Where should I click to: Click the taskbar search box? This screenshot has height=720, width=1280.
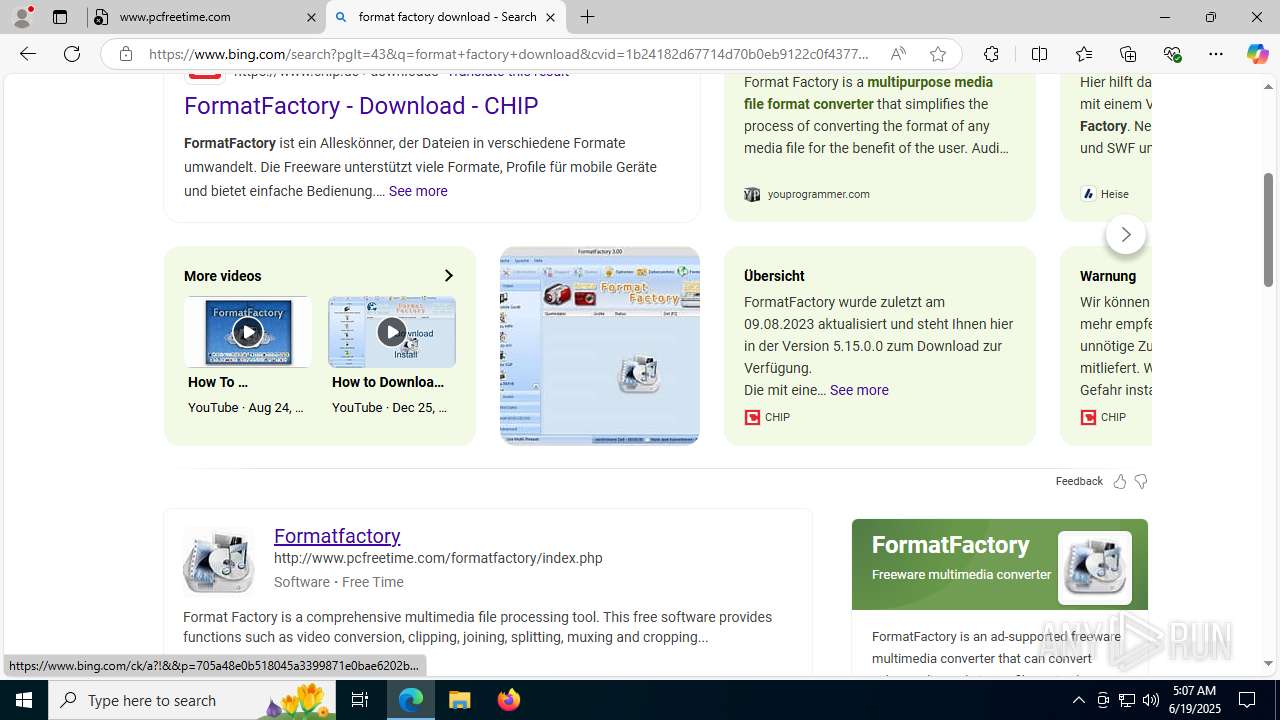point(192,700)
